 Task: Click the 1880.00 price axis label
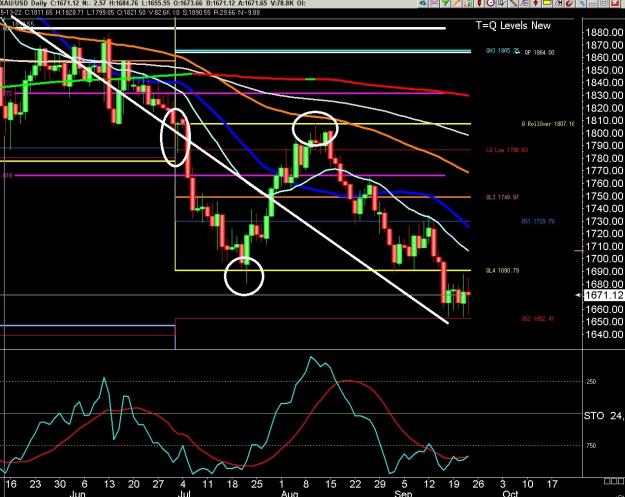point(604,32)
